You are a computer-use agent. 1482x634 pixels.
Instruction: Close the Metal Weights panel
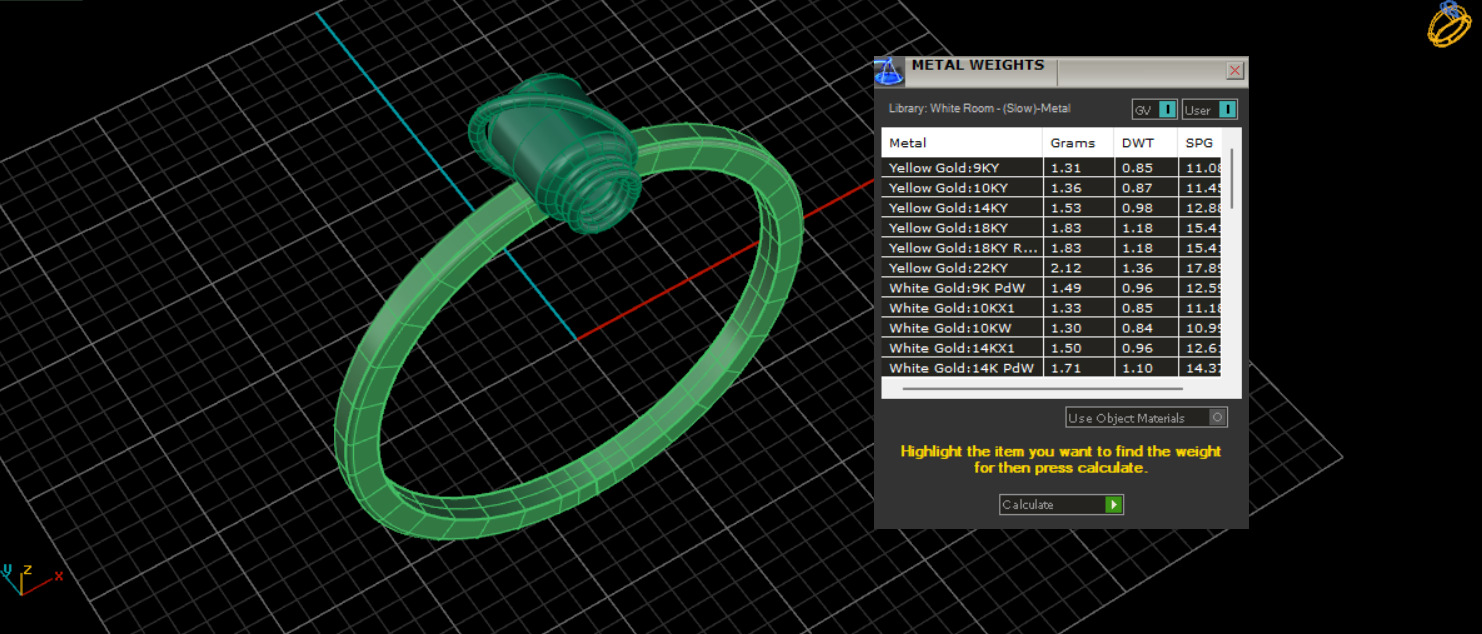[1235, 71]
